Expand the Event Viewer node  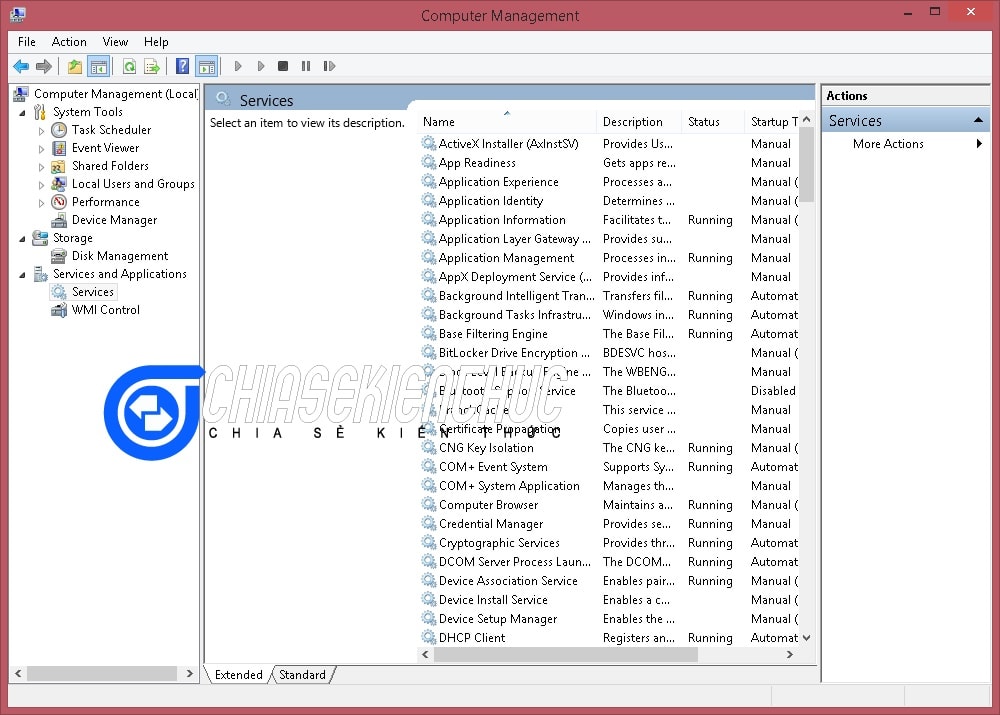tap(41, 149)
